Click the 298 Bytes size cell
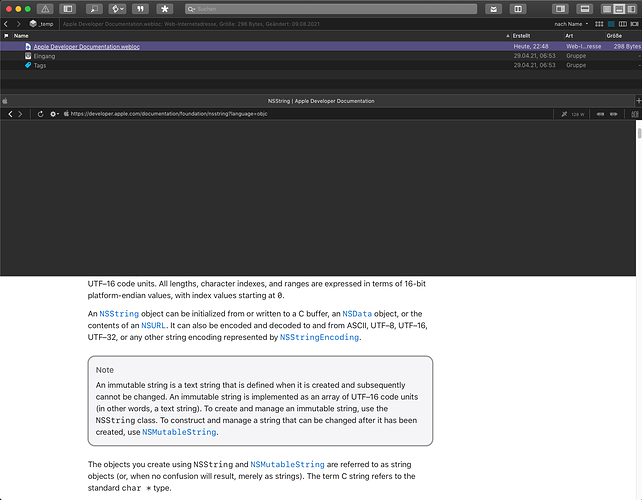Screen dimensions: 642x500 [x=627, y=46]
